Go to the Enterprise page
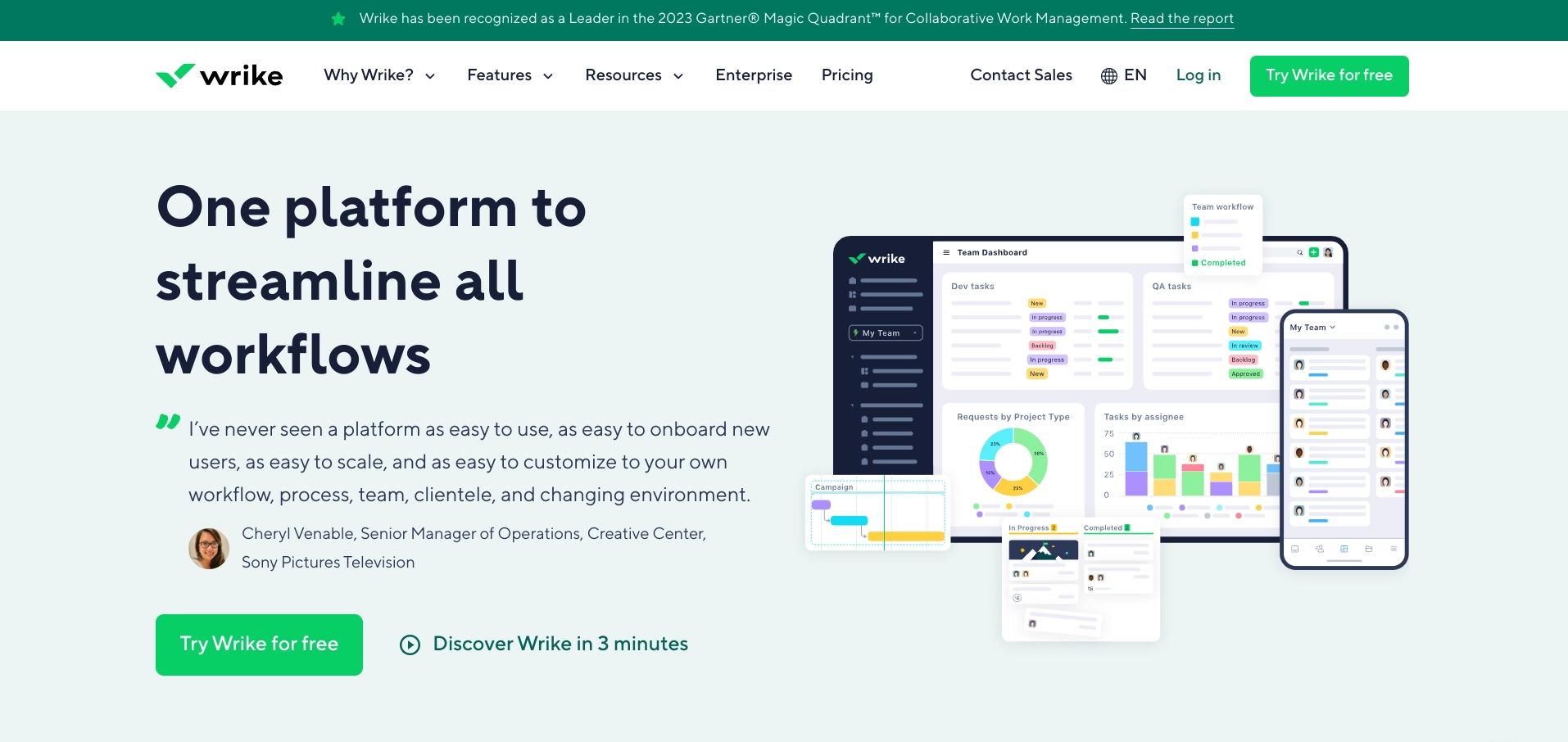Screen dimensions: 1568x742 click(x=754, y=75)
